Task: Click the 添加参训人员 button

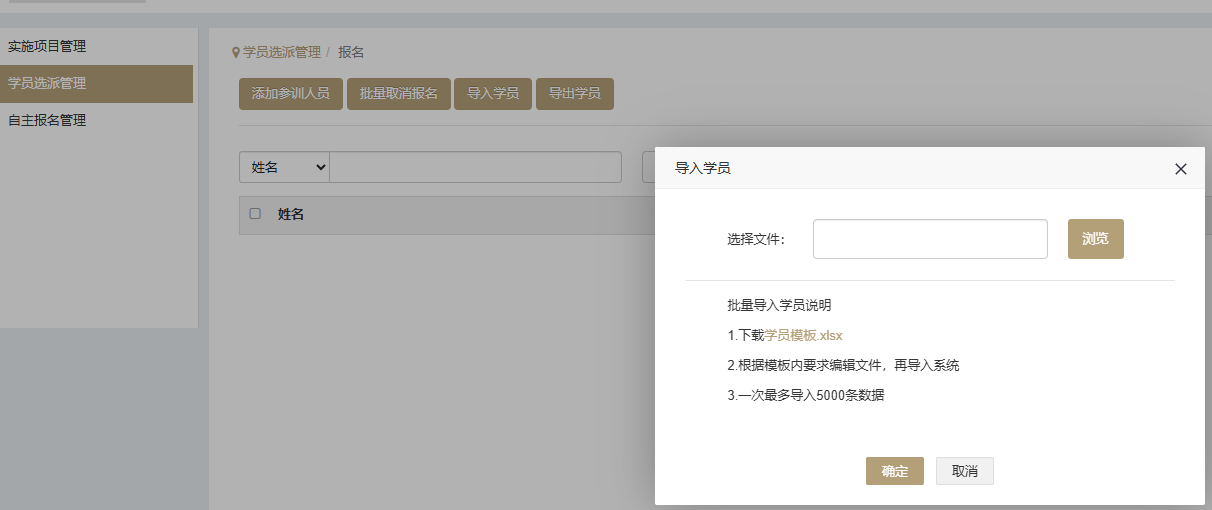Action: [x=290, y=94]
